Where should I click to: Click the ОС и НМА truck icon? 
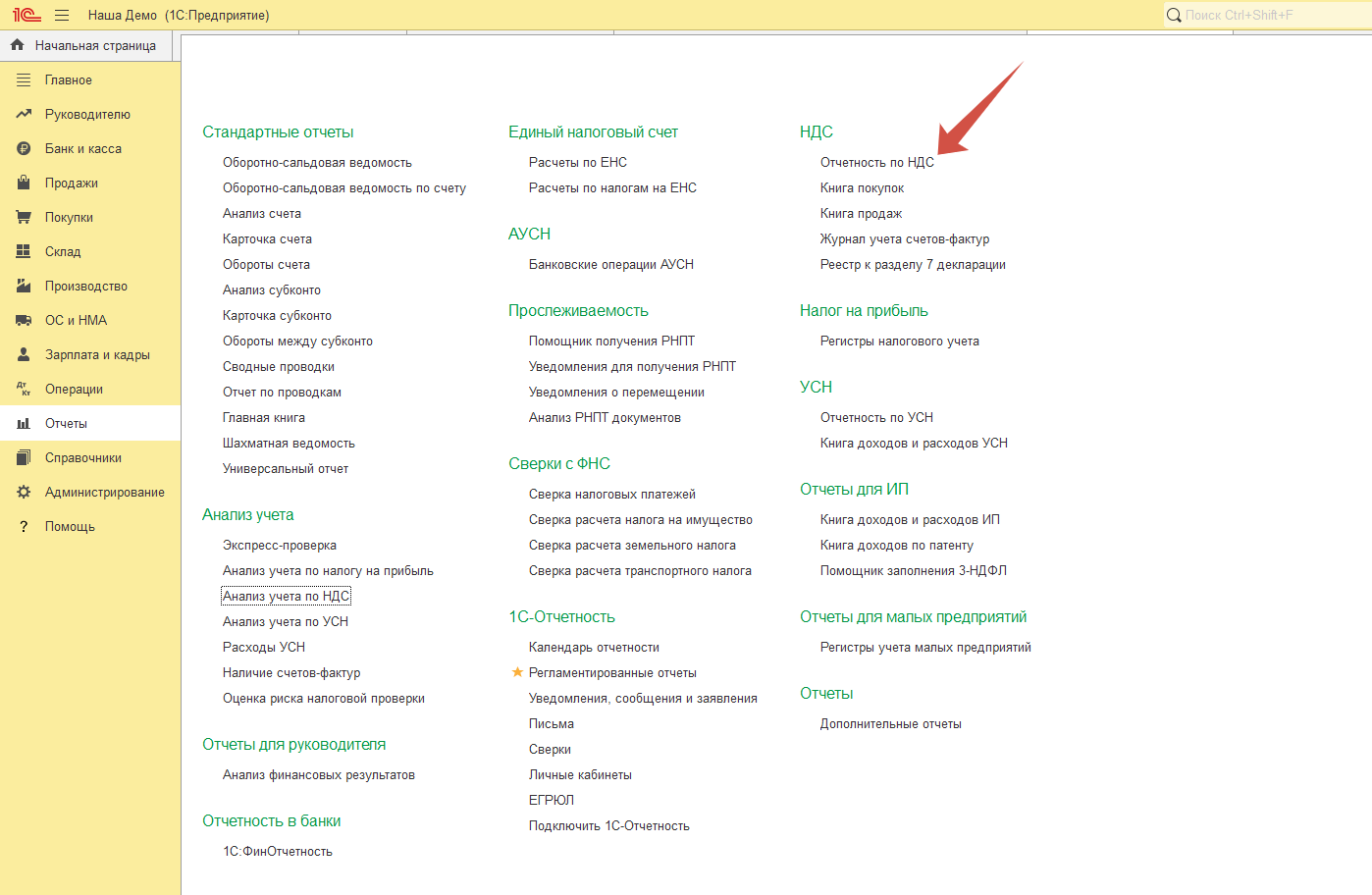(x=24, y=320)
